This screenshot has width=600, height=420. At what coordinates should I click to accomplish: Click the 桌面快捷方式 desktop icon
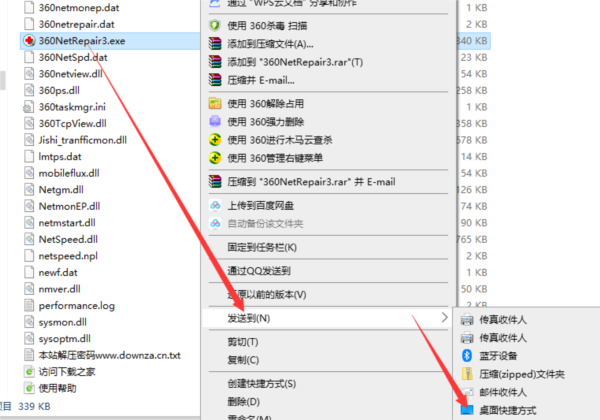tap(467, 410)
